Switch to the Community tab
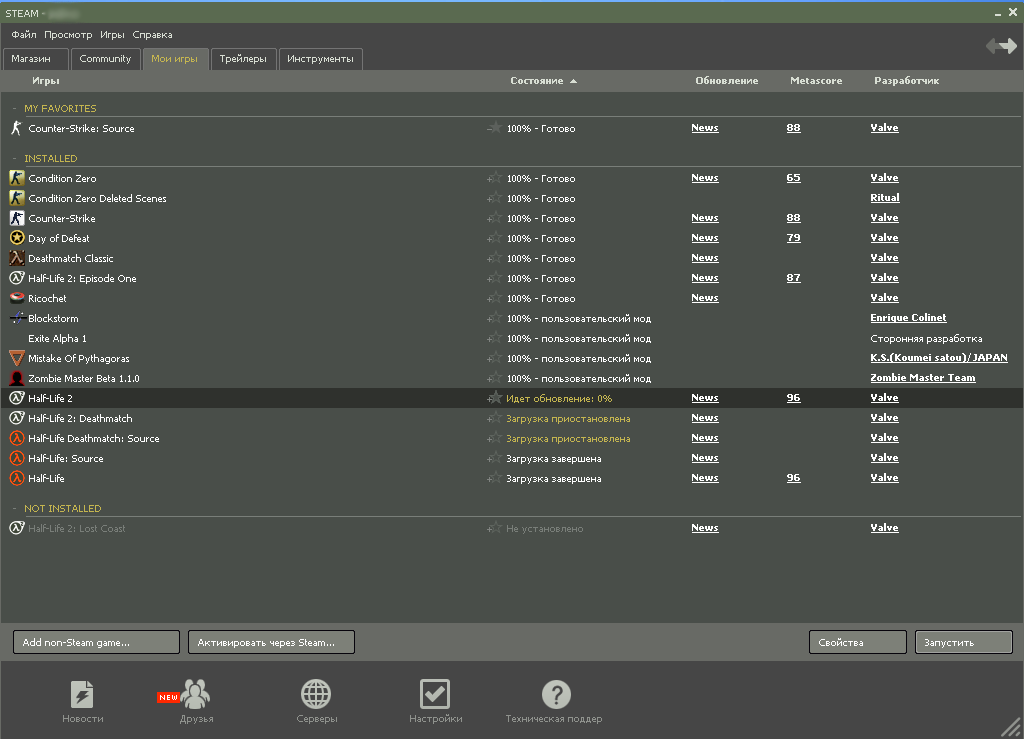The image size is (1024, 739). tap(105, 59)
